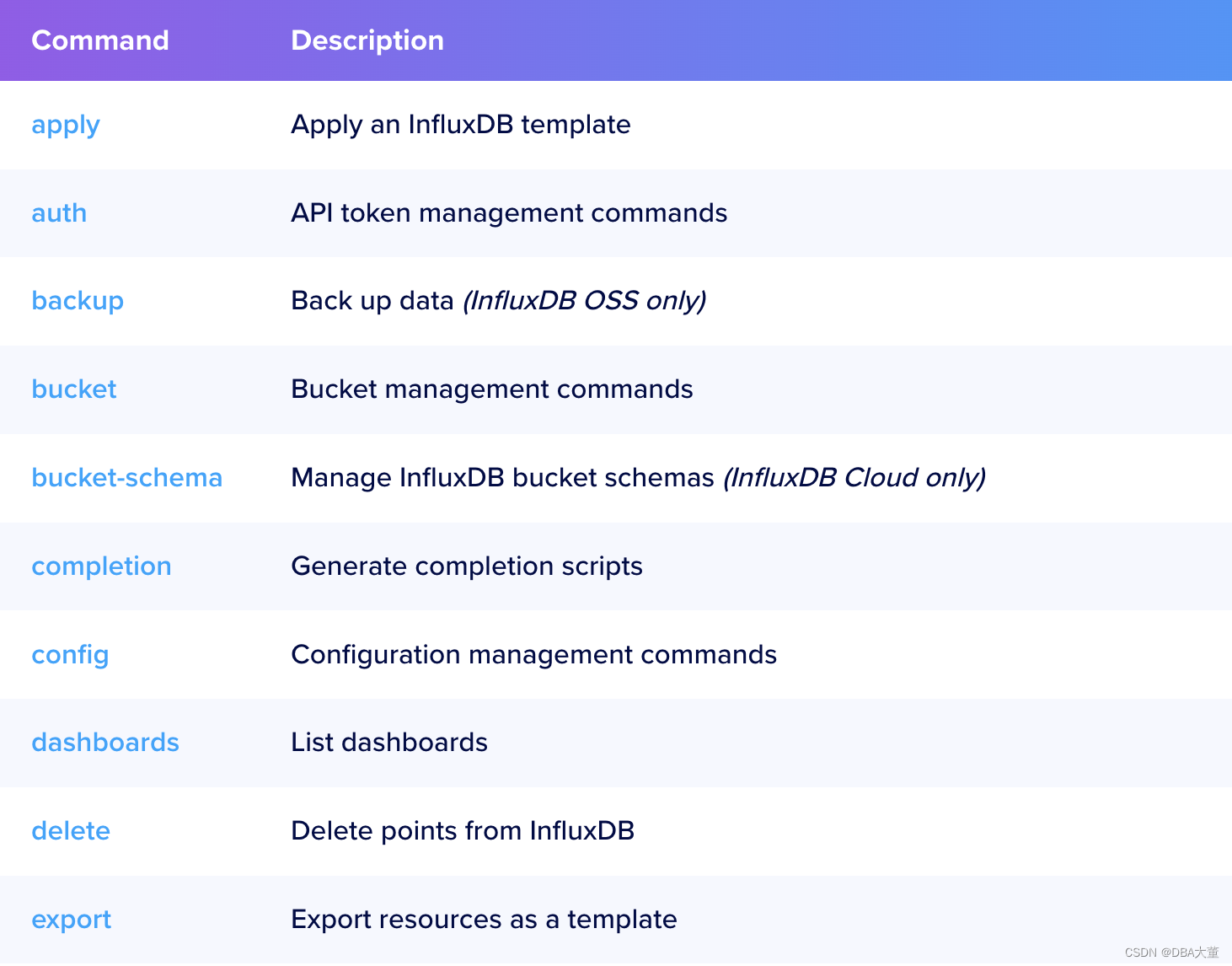Select the backup command link

78,301
